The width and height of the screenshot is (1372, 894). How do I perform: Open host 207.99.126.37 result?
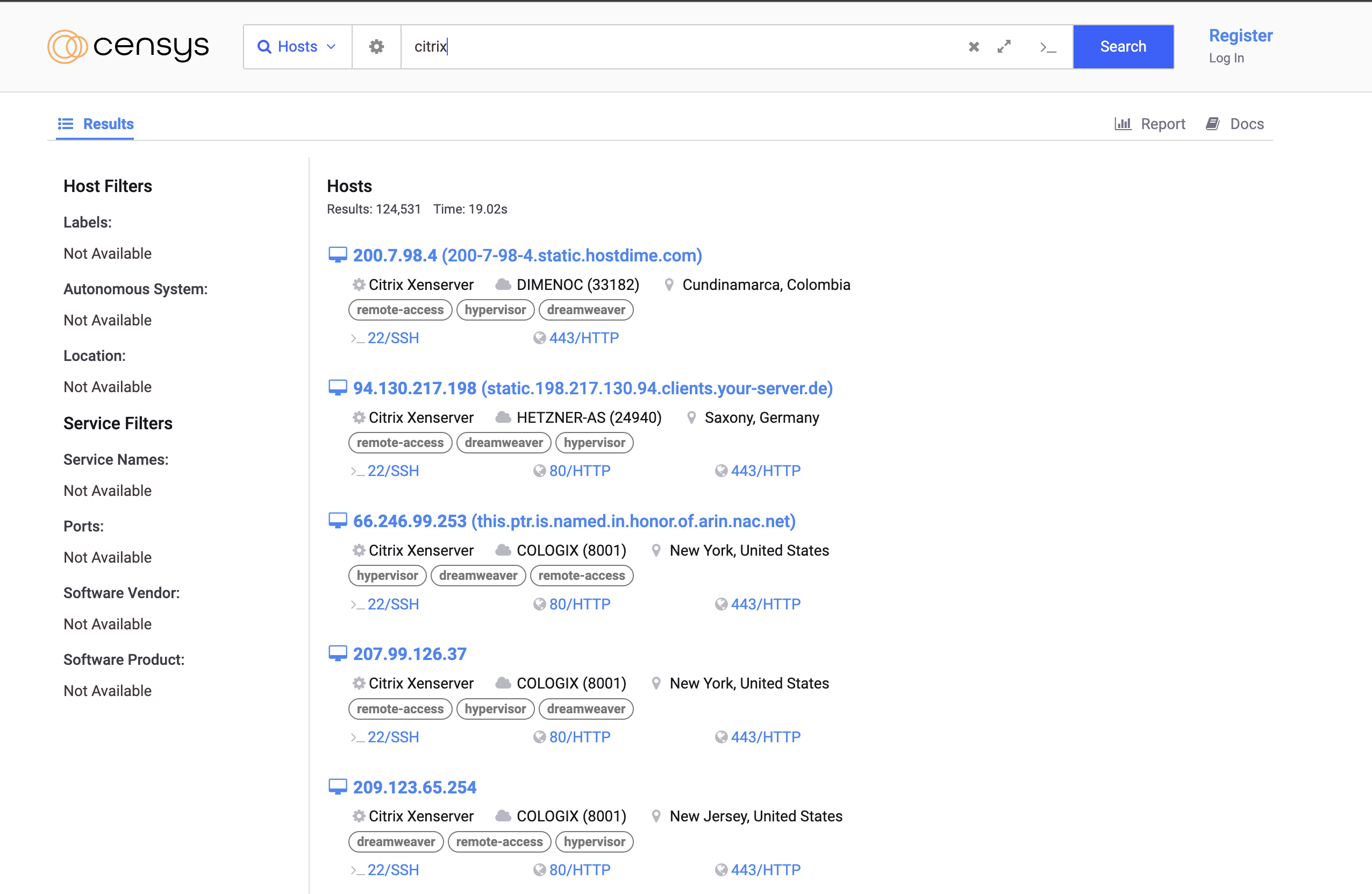tap(410, 654)
